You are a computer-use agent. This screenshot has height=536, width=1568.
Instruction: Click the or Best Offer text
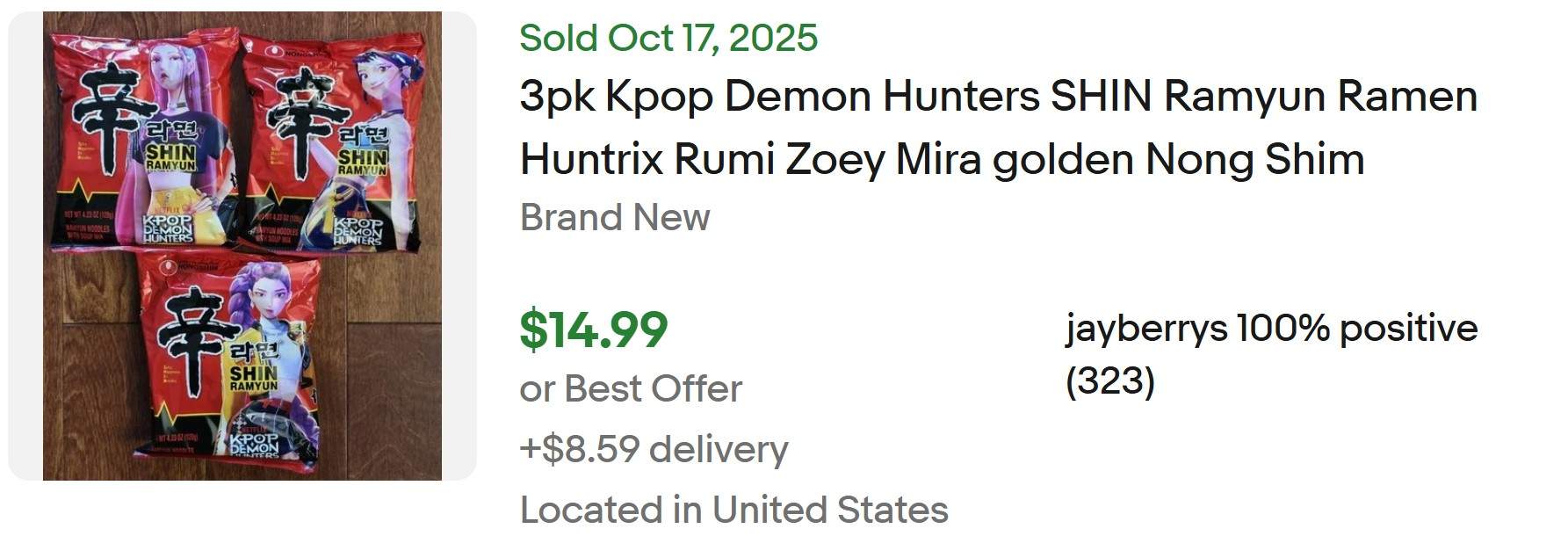pos(631,388)
